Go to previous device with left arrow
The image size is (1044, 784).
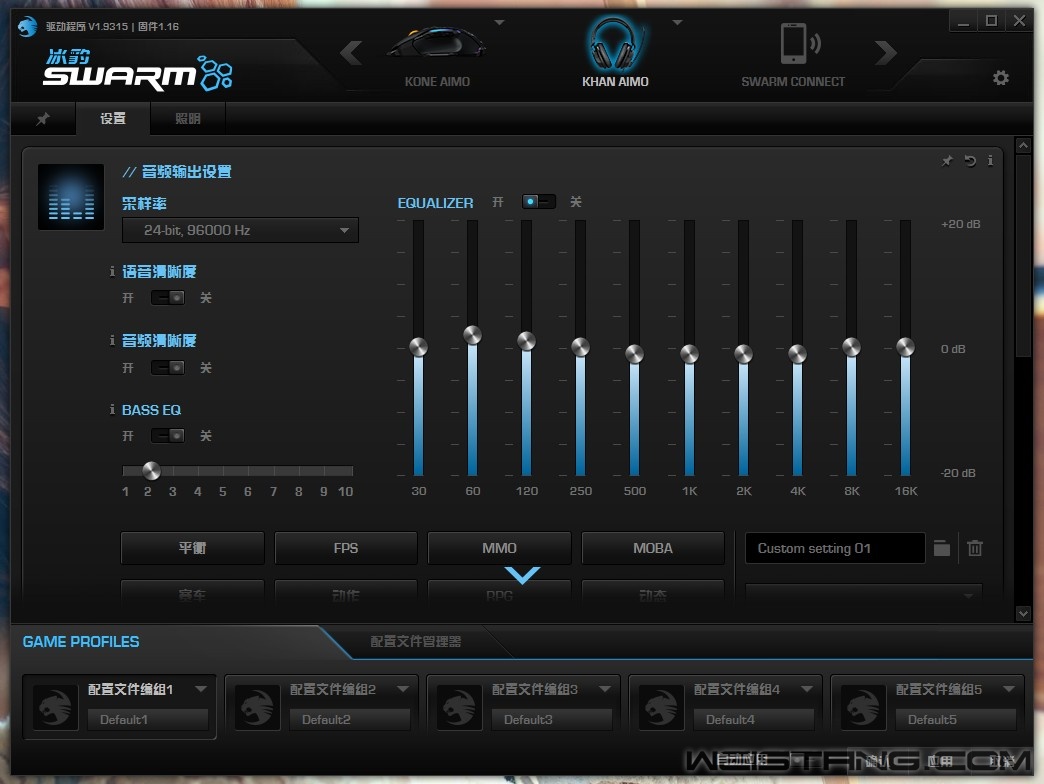click(351, 53)
